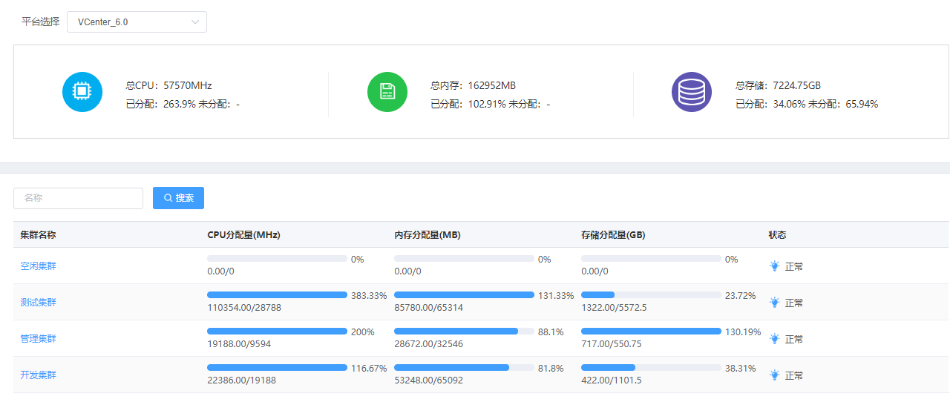Click the CPU分配量(MHz) column header
The width and height of the screenshot is (951, 399).
[244, 235]
